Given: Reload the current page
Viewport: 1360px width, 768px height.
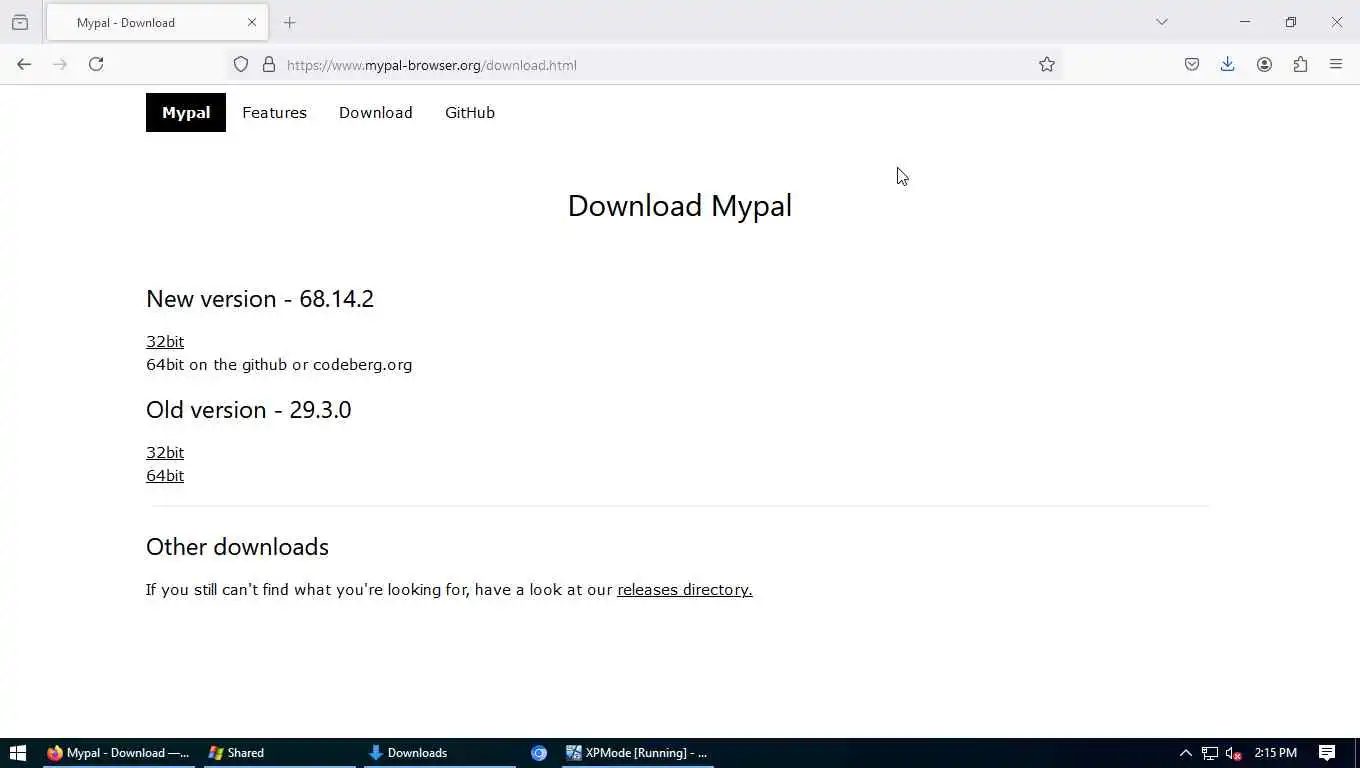Looking at the screenshot, I should [96, 64].
